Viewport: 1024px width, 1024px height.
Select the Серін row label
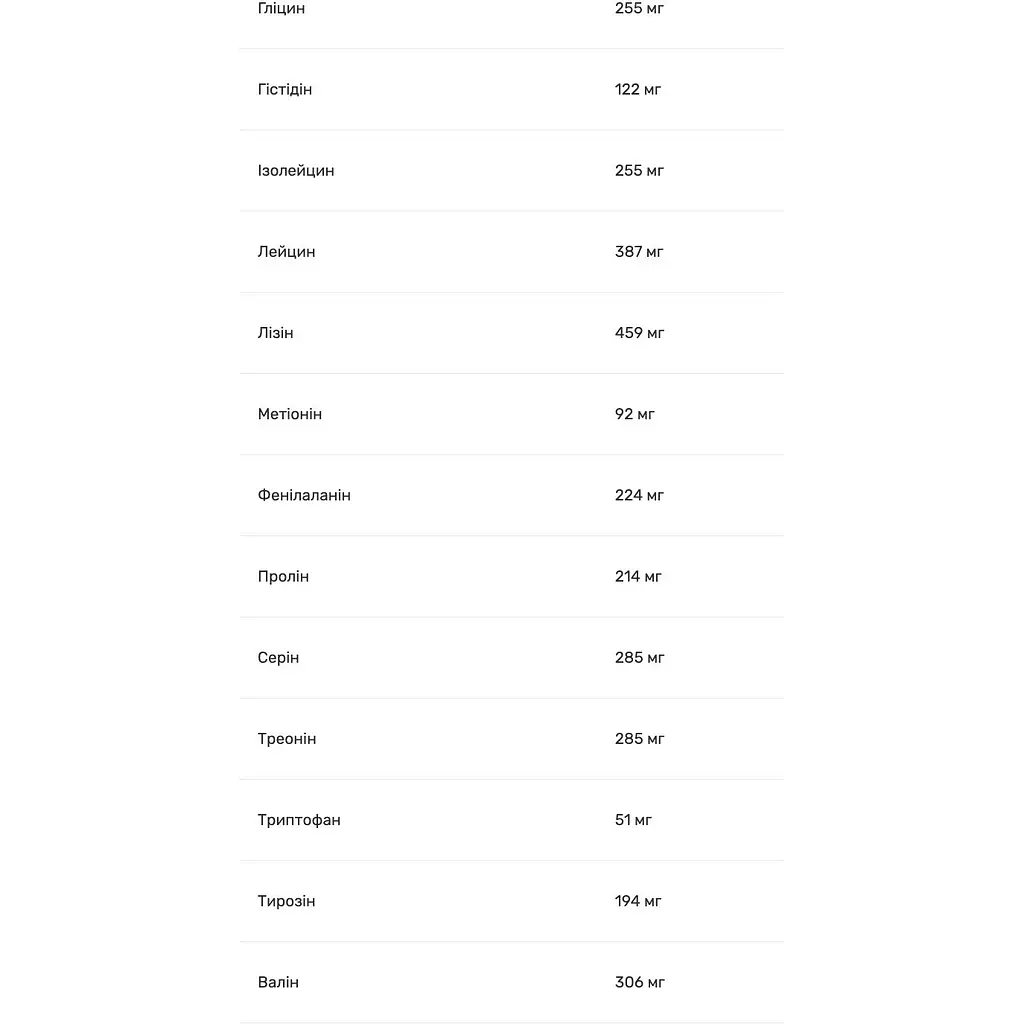[278, 658]
